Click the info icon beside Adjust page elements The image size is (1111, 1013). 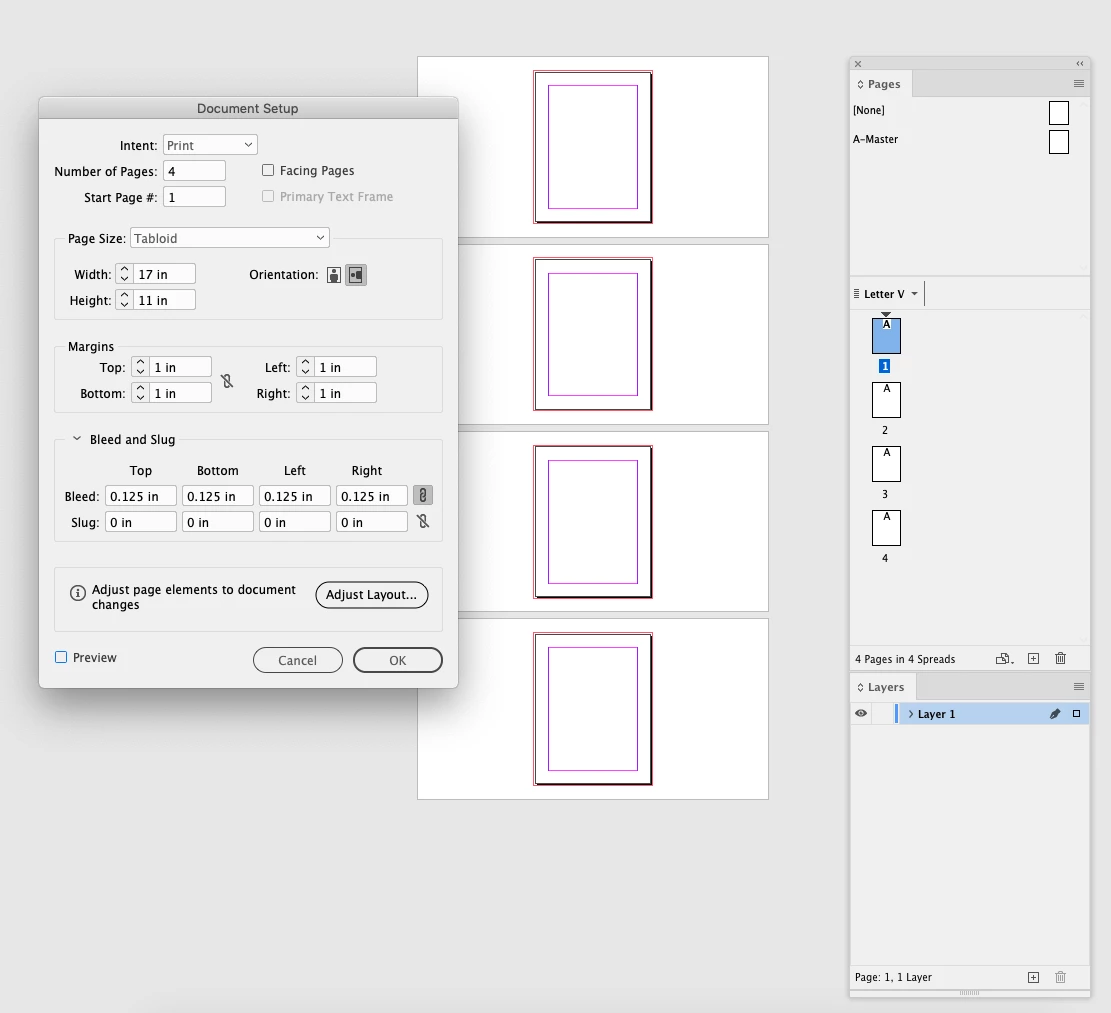(78, 593)
